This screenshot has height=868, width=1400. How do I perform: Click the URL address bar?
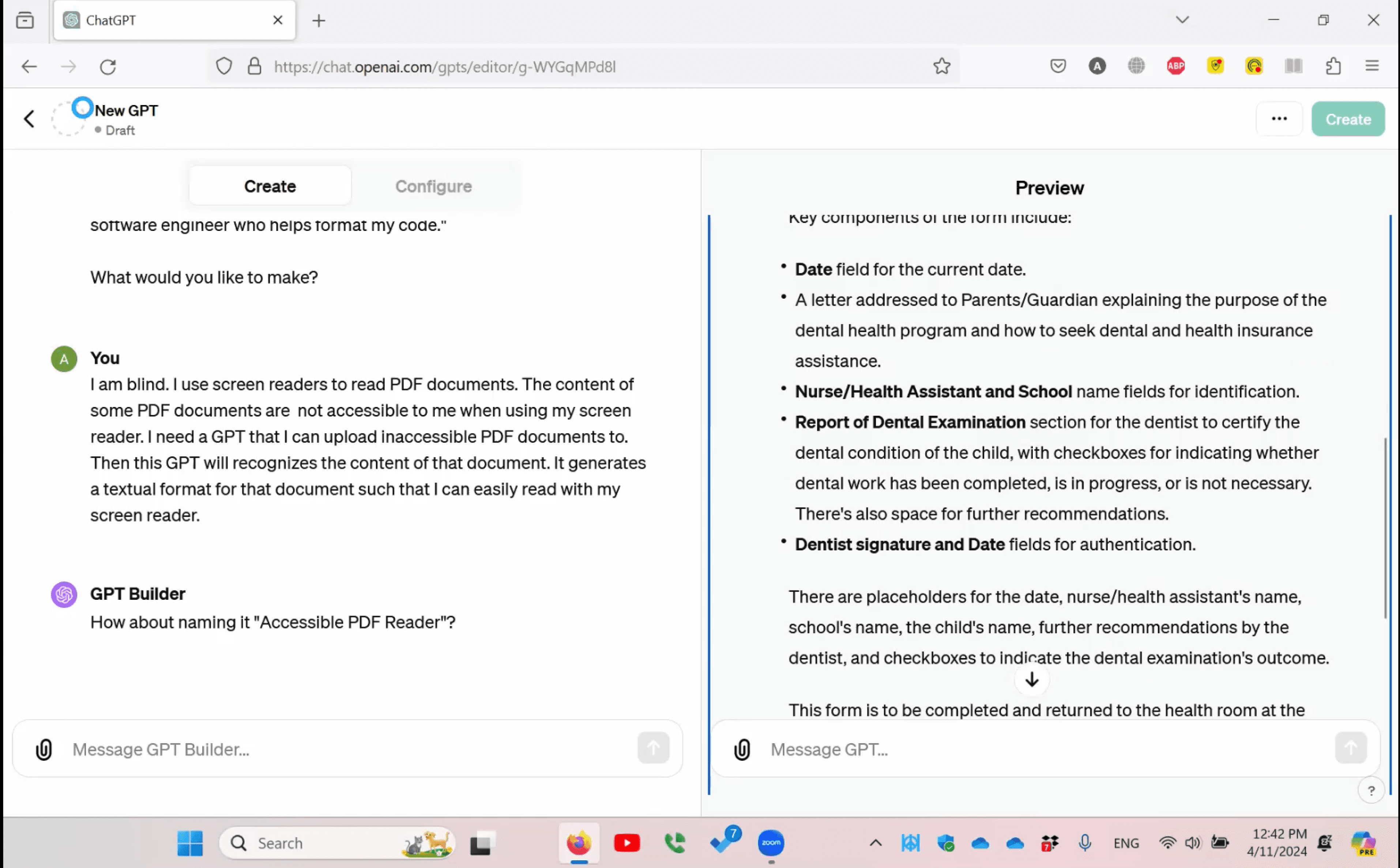click(x=574, y=67)
